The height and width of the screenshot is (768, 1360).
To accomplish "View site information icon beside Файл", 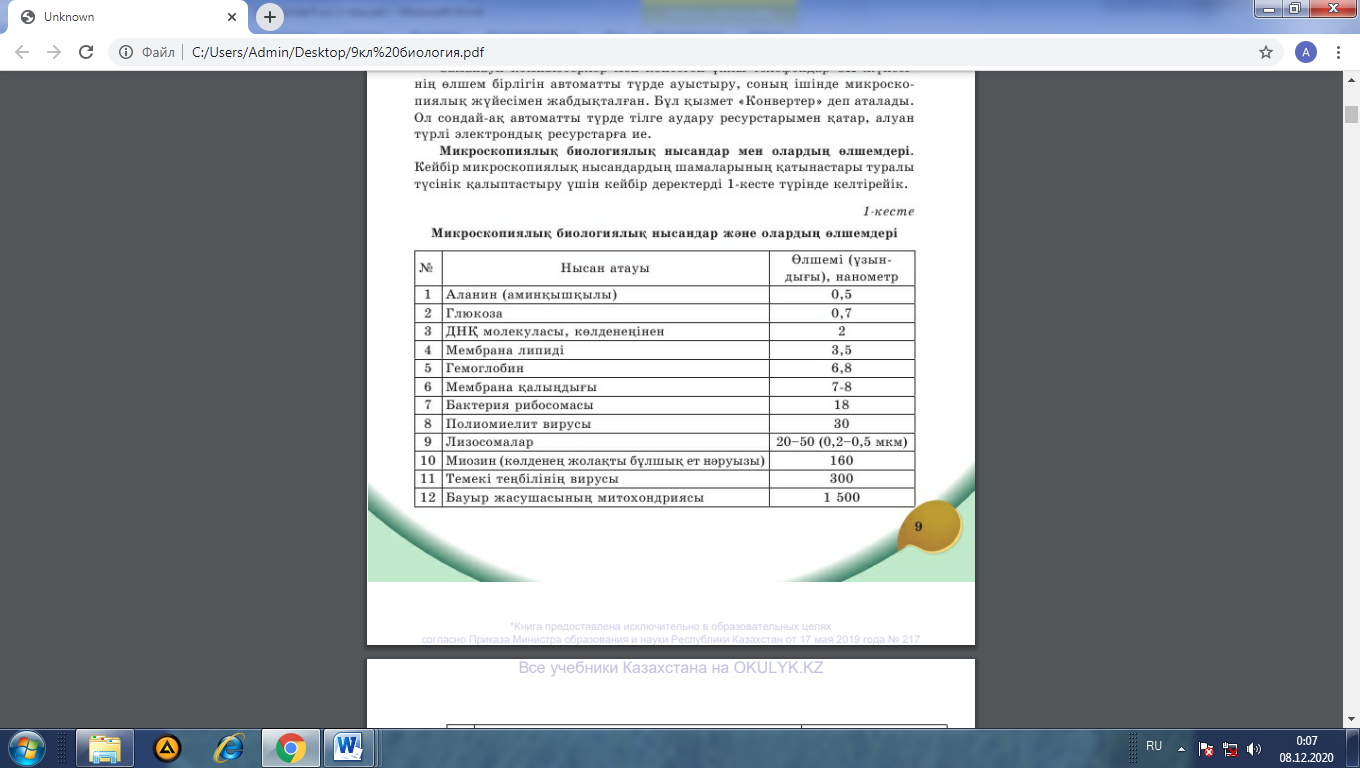I will tap(126, 52).
